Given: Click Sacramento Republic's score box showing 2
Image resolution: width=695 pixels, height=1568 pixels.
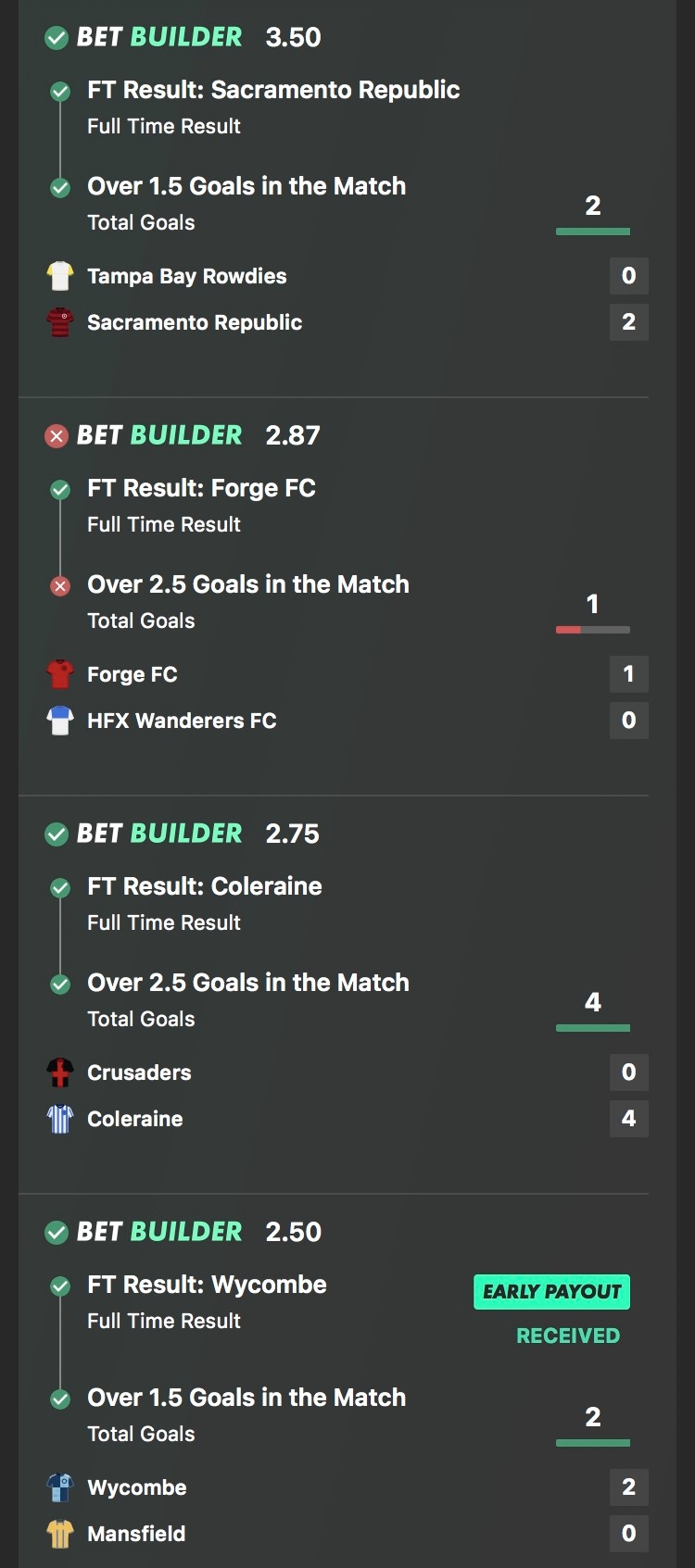Looking at the screenshot, I should tap(628, 322).
